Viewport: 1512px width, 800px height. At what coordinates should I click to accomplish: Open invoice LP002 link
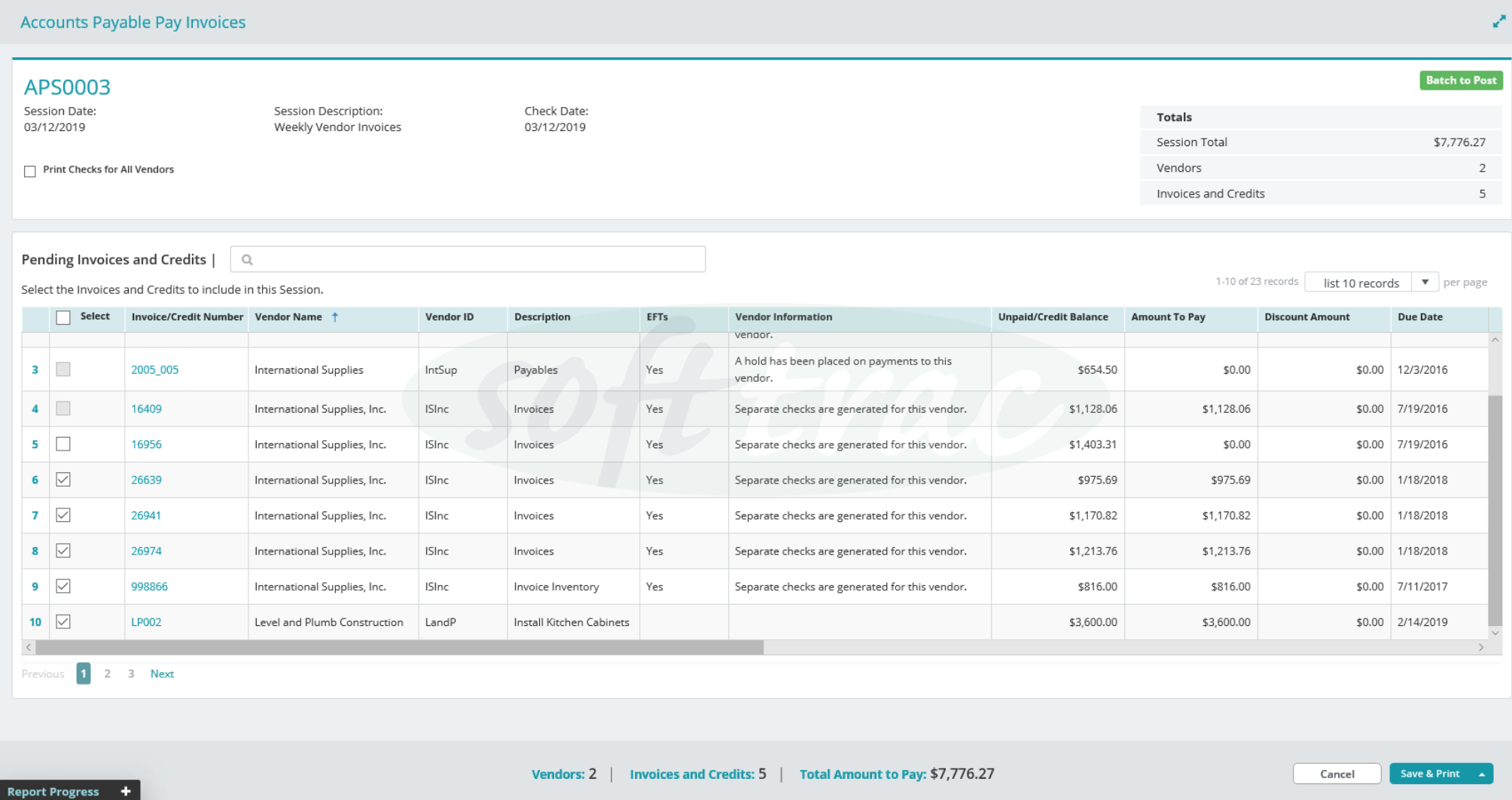(146, 622)
